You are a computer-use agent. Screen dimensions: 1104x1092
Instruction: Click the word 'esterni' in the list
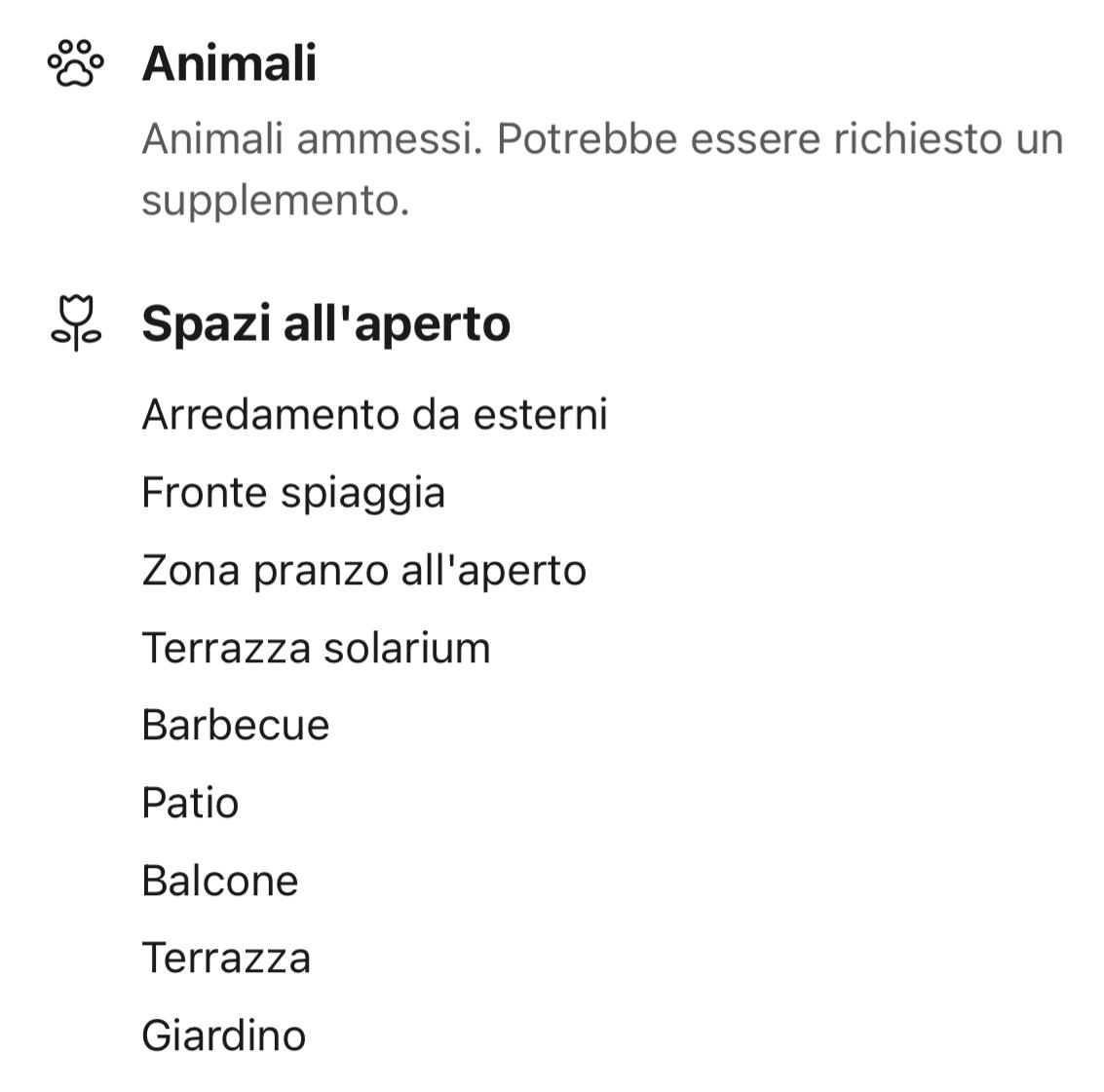click(540, 415)
